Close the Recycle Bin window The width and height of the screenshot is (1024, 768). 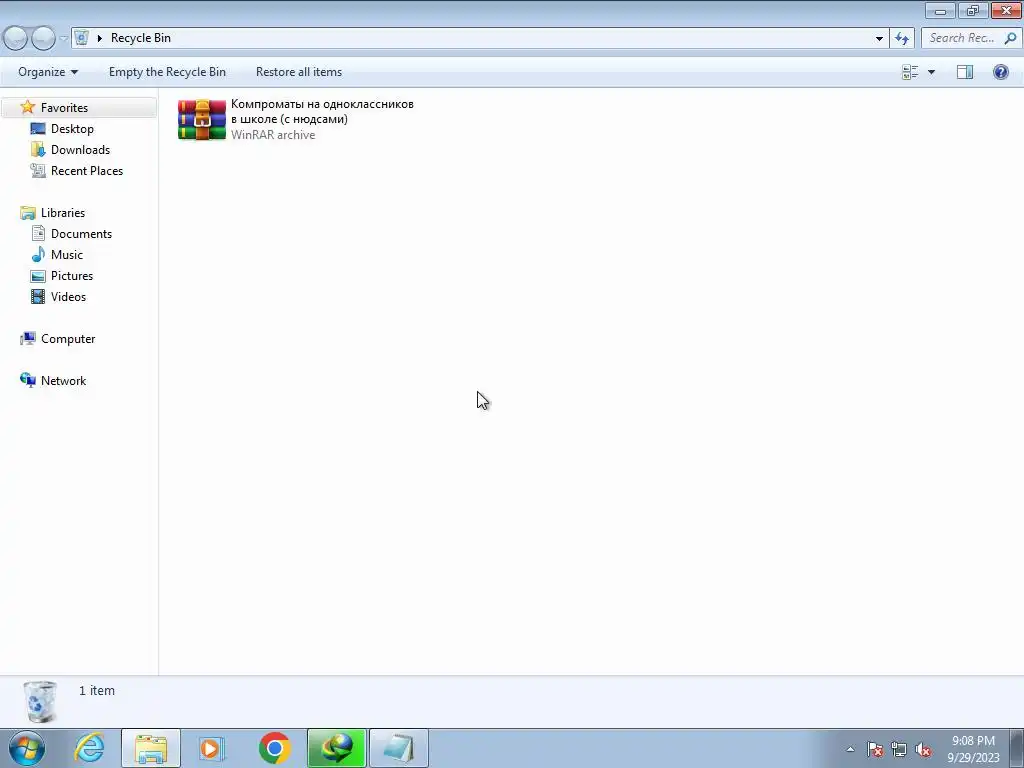click(x=1006, y=11)
